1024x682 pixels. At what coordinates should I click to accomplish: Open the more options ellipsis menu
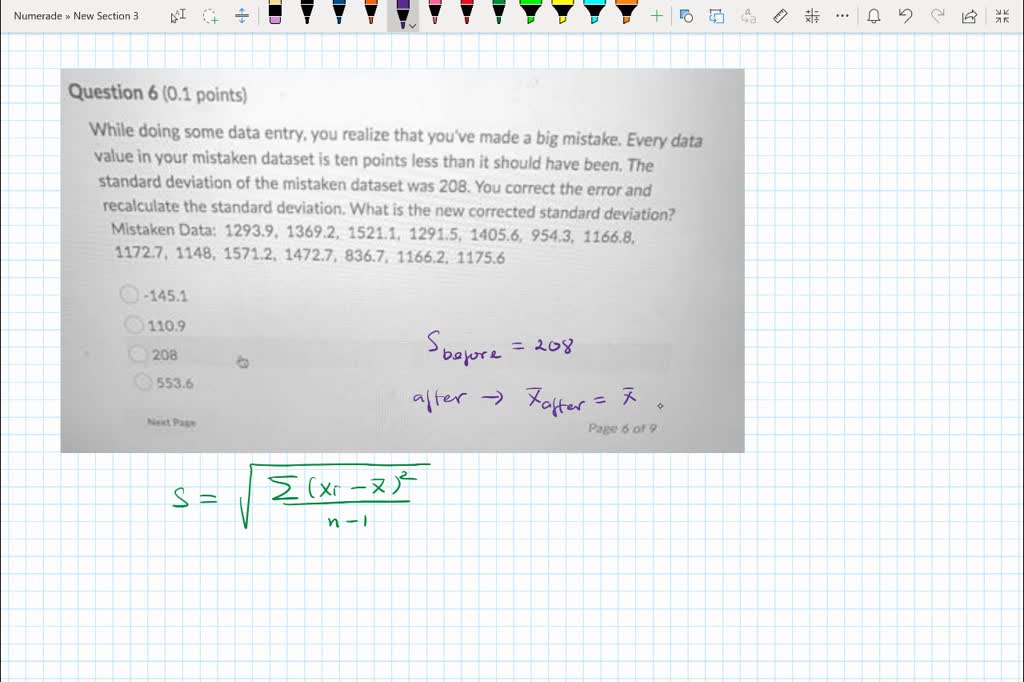[x=842, y=16]
